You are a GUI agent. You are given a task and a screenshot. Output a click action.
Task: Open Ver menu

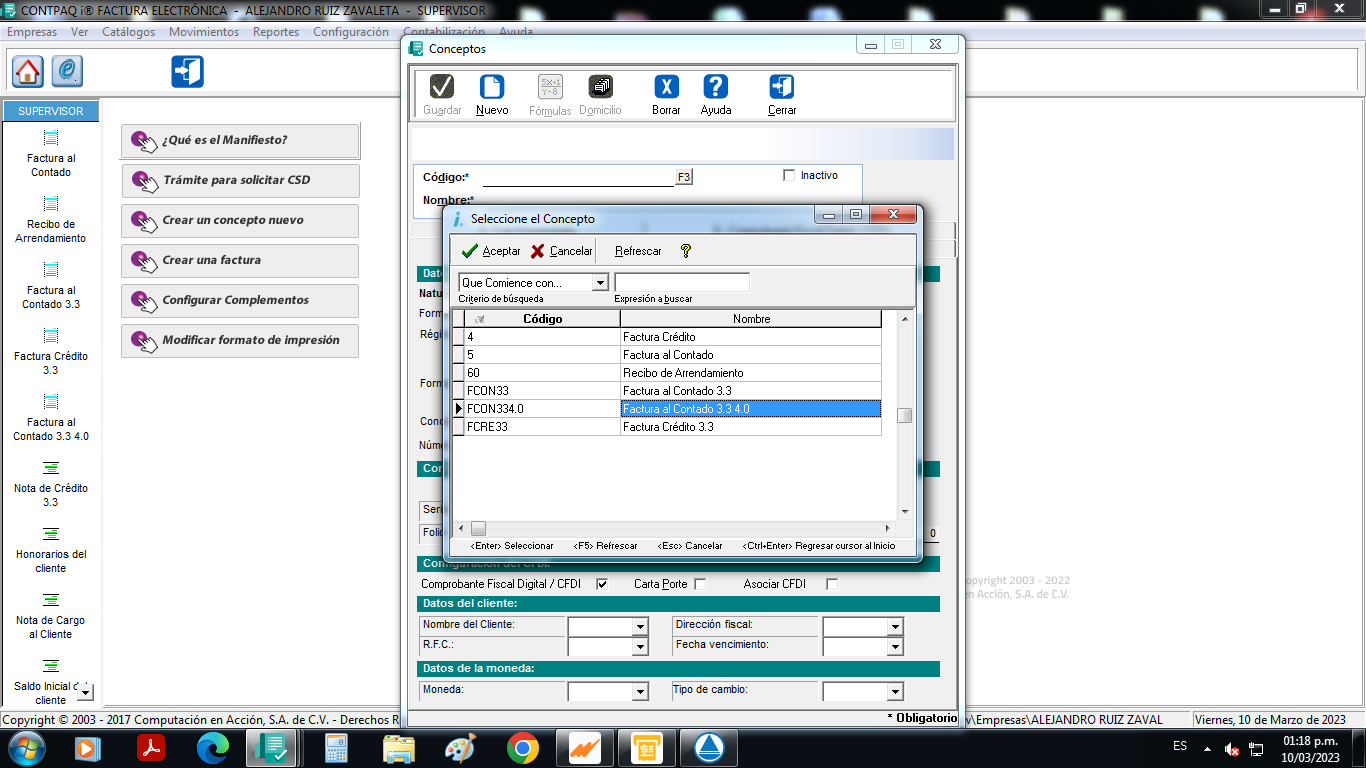(79, 32)
